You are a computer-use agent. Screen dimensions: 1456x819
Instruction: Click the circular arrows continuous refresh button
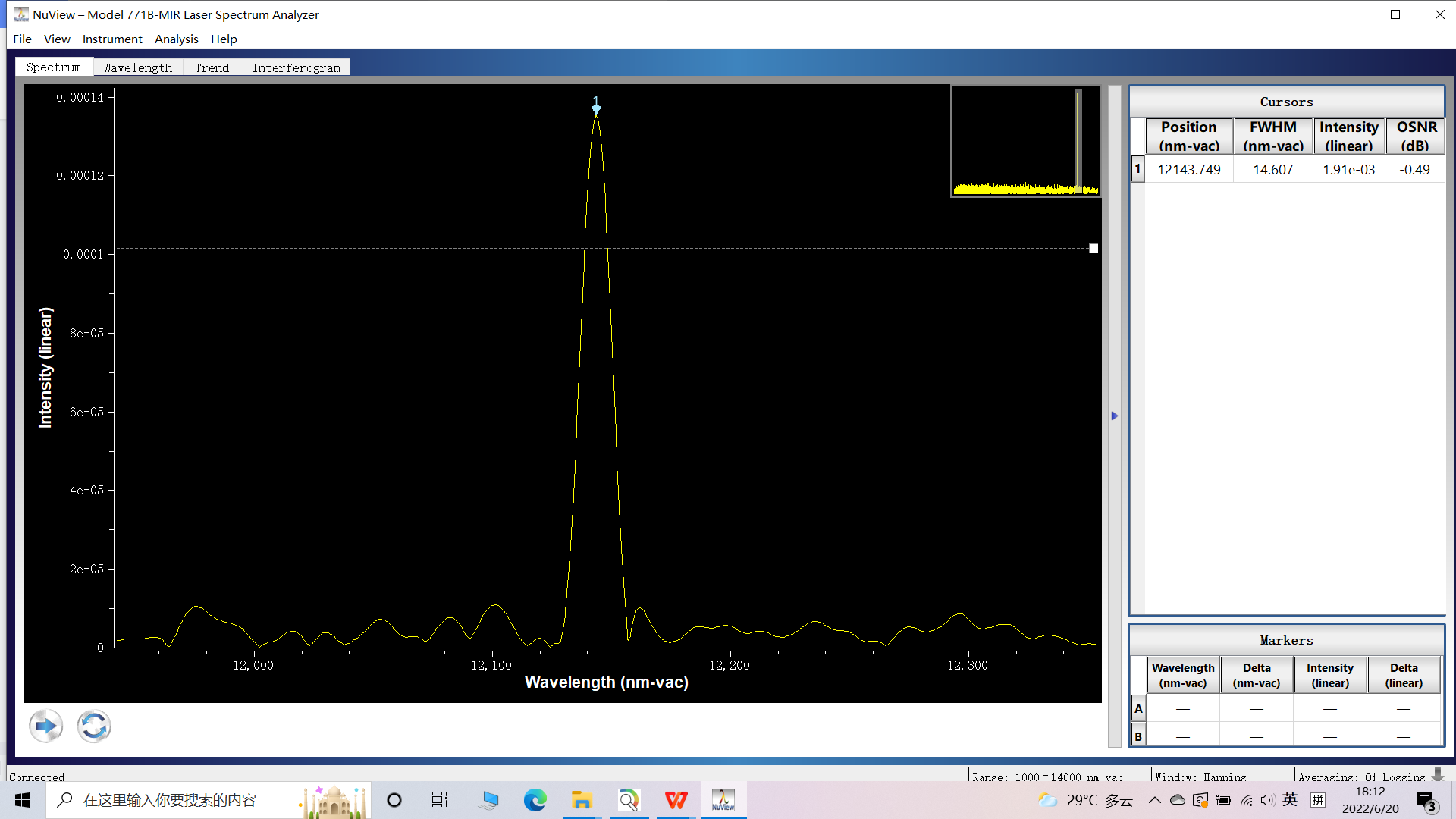coord(94,726)
